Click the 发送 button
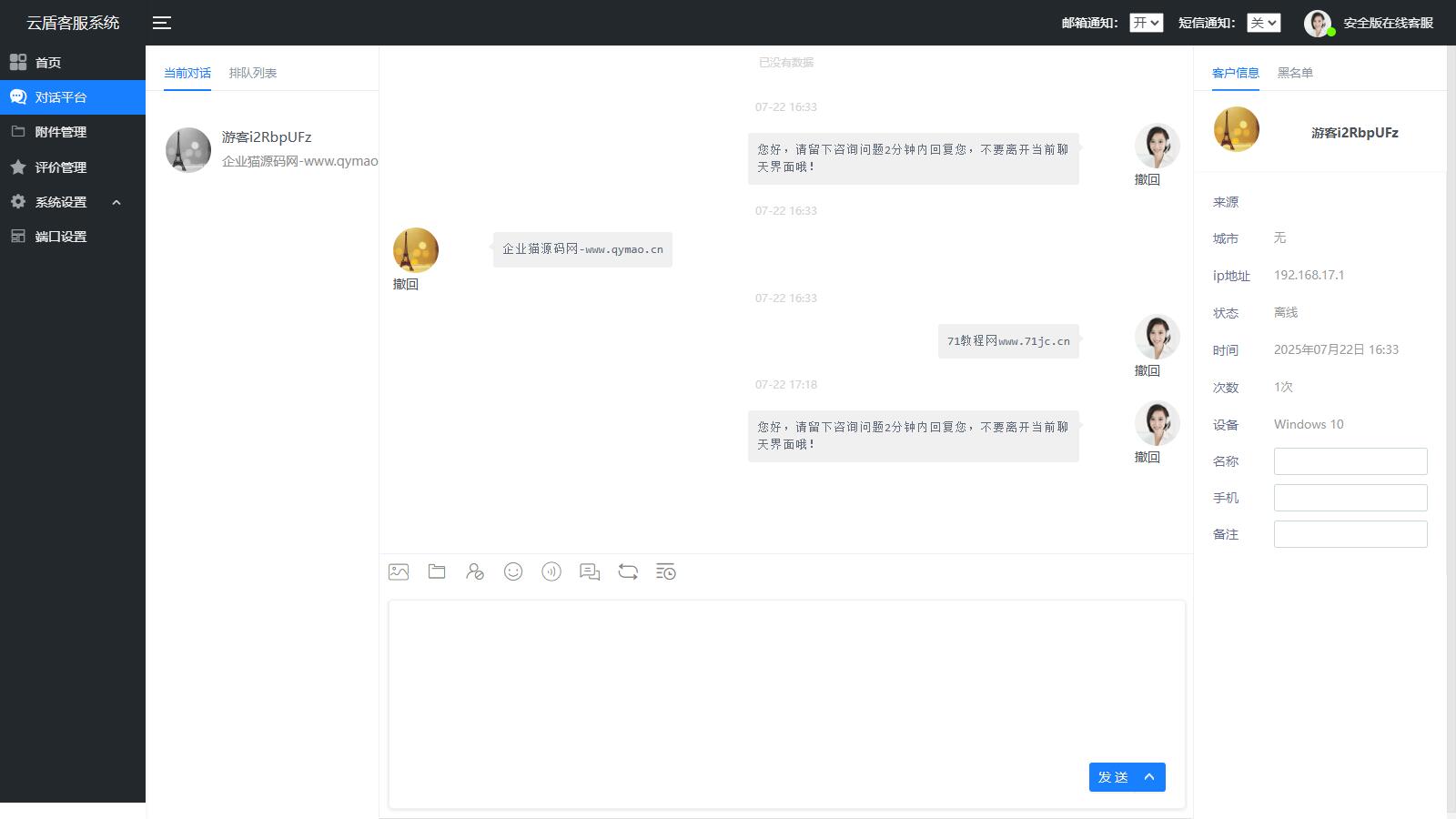Viewport: 1456px width, 819px height. pyautogui.click(x=1113, y=777)
